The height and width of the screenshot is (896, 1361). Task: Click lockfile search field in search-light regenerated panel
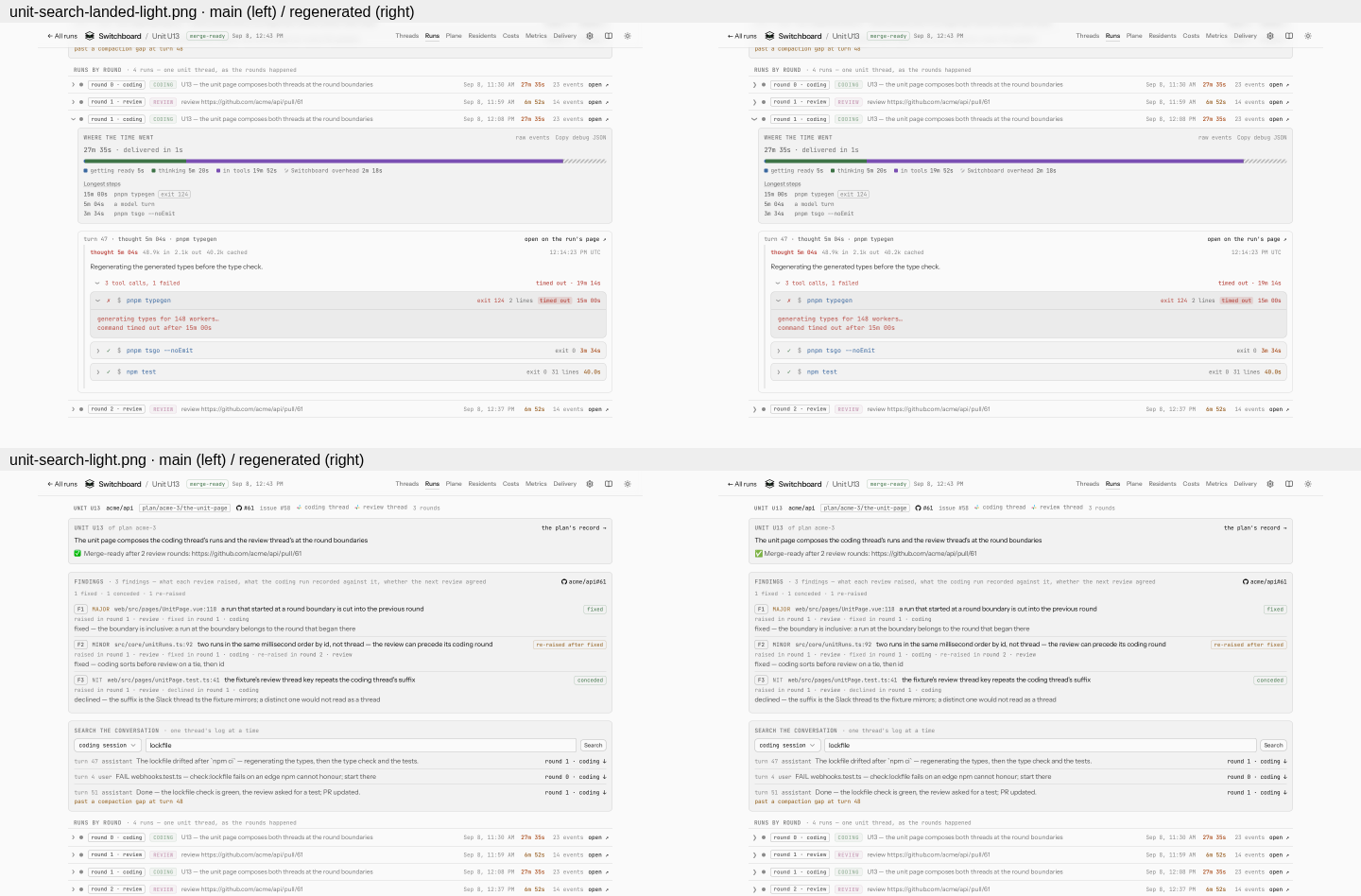pos(1042,746)
